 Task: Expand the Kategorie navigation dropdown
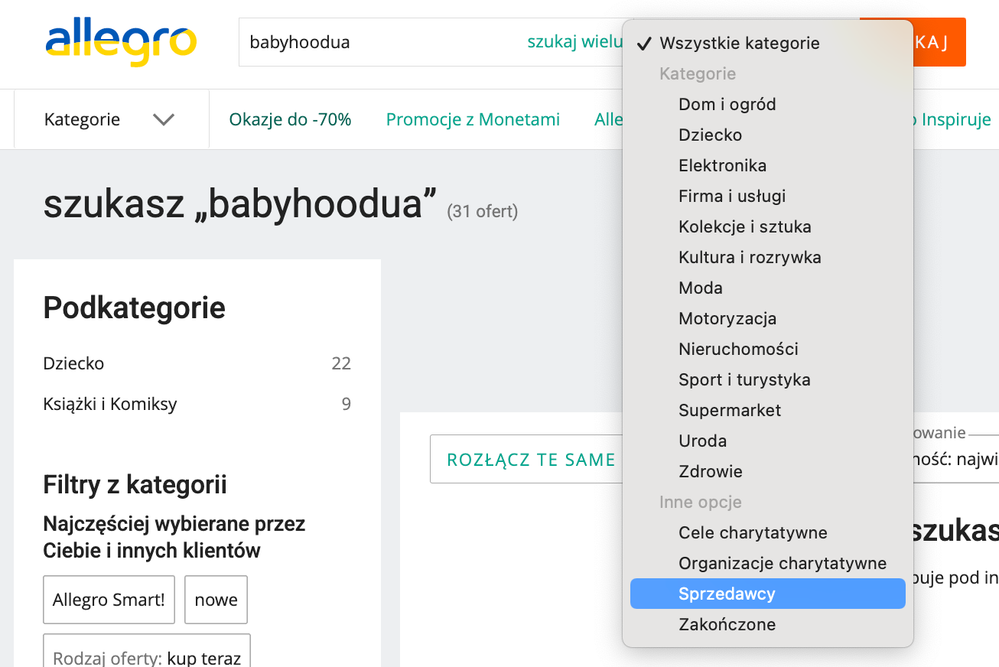click(x=109, y=119)
